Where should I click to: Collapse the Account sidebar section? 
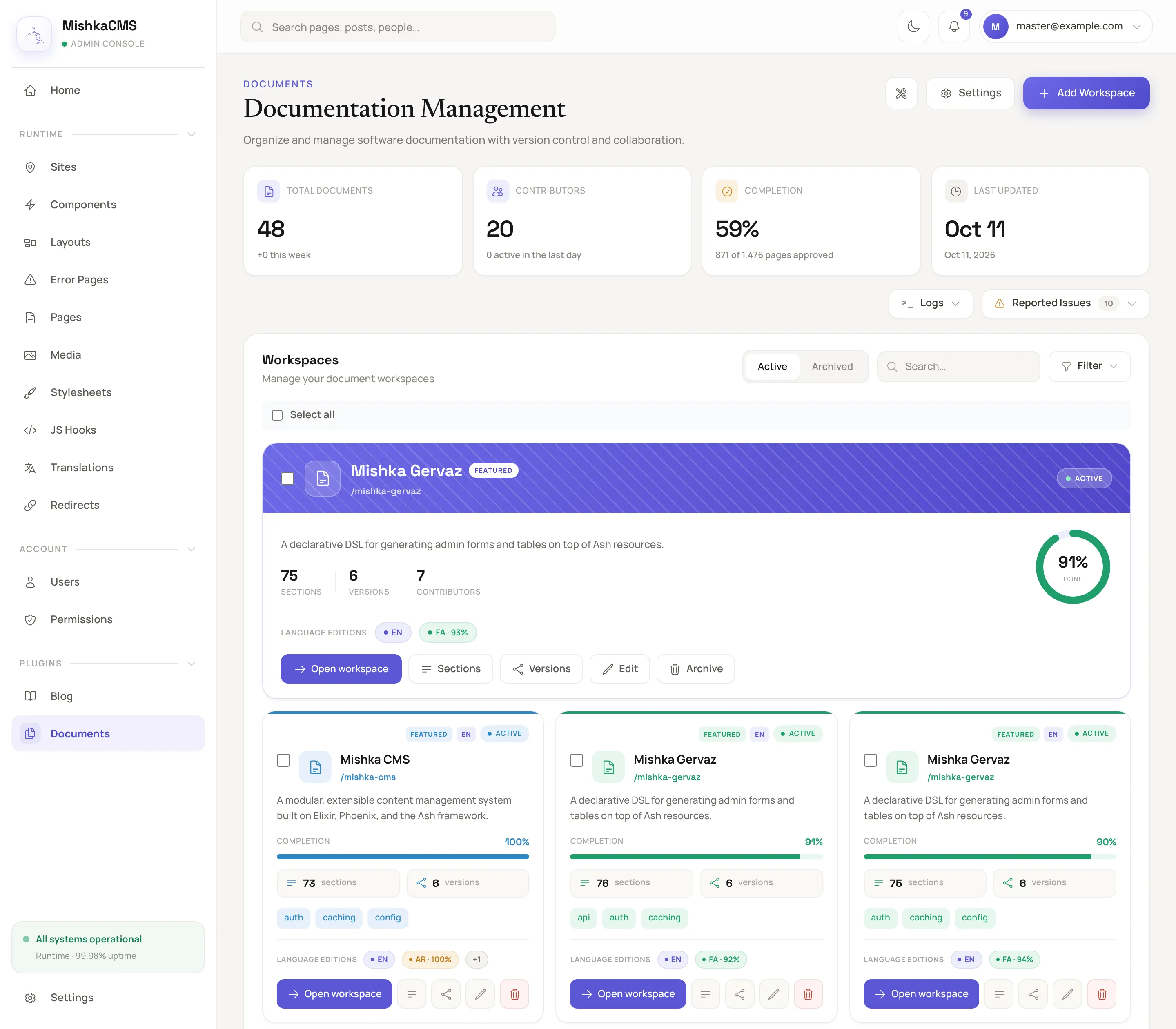(x=192, y=549)
